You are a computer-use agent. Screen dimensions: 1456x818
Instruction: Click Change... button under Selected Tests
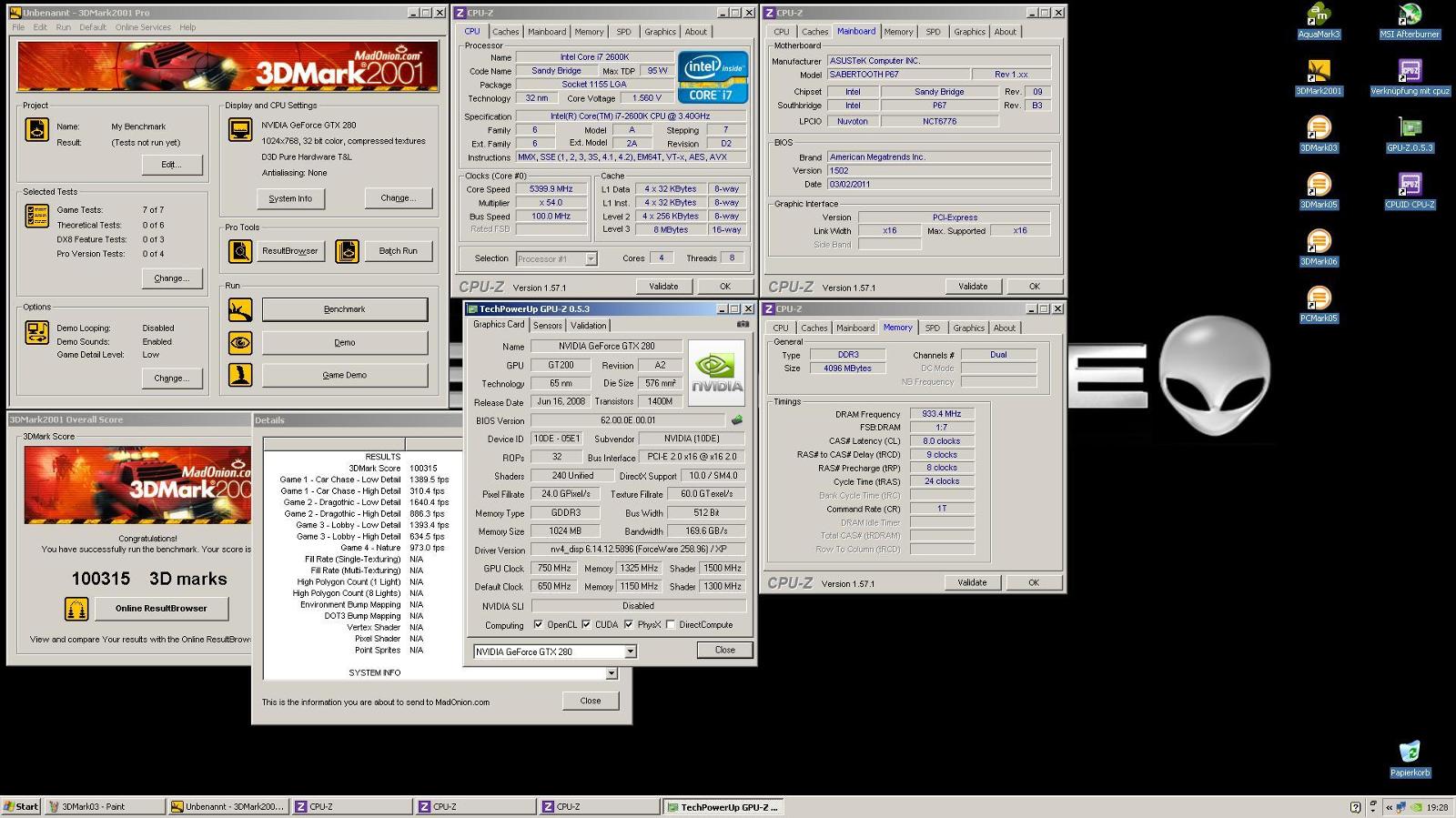pyautogui.click(x=172, y=278)
